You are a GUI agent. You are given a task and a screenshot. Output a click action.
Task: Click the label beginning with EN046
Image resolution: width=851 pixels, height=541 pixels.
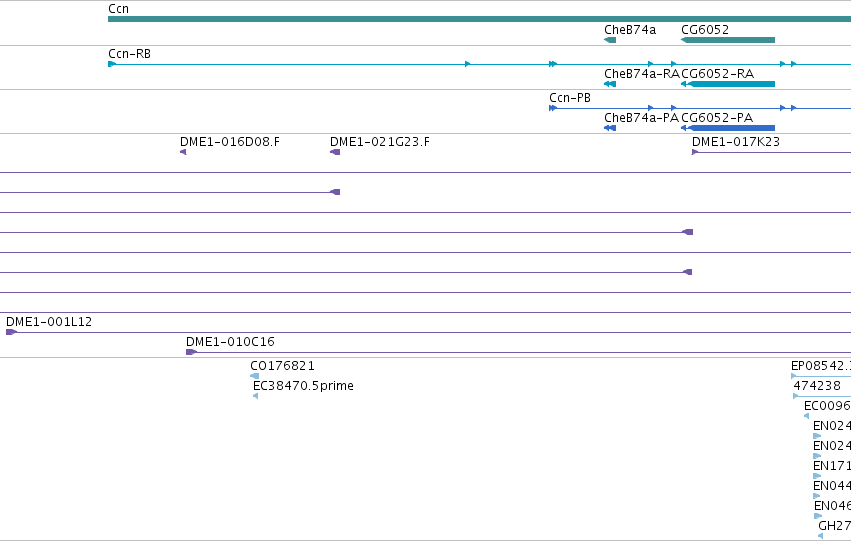(x=833, y=506)
